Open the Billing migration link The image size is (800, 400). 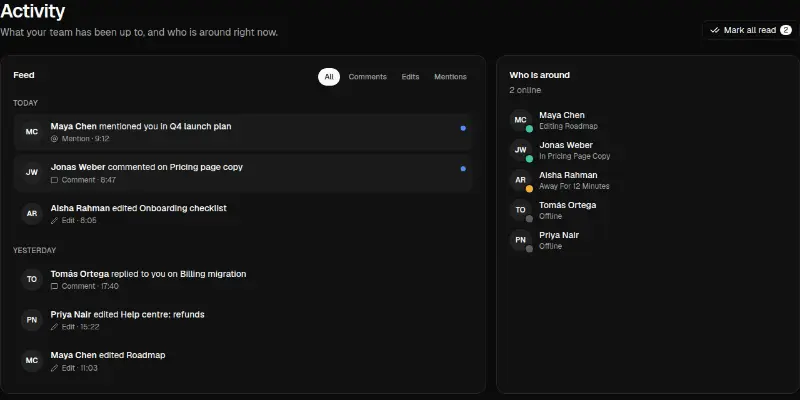(213, 274)
